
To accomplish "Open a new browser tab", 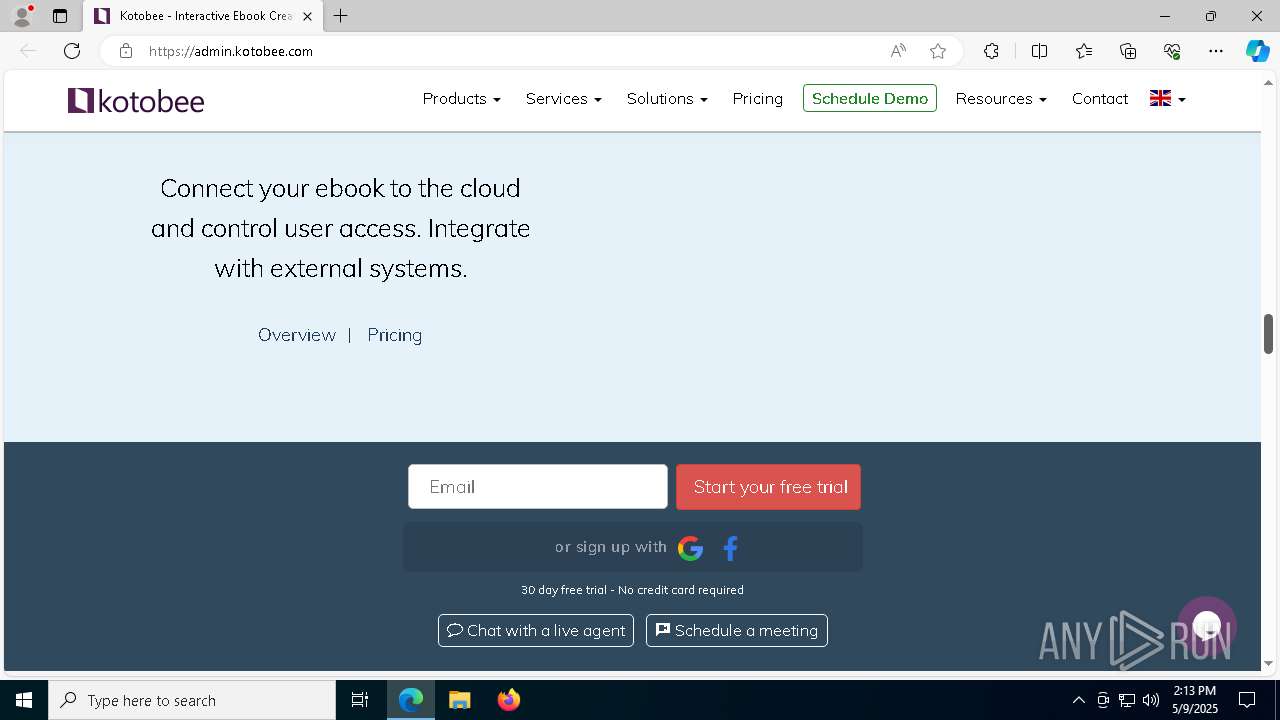I will coord(341,16).
